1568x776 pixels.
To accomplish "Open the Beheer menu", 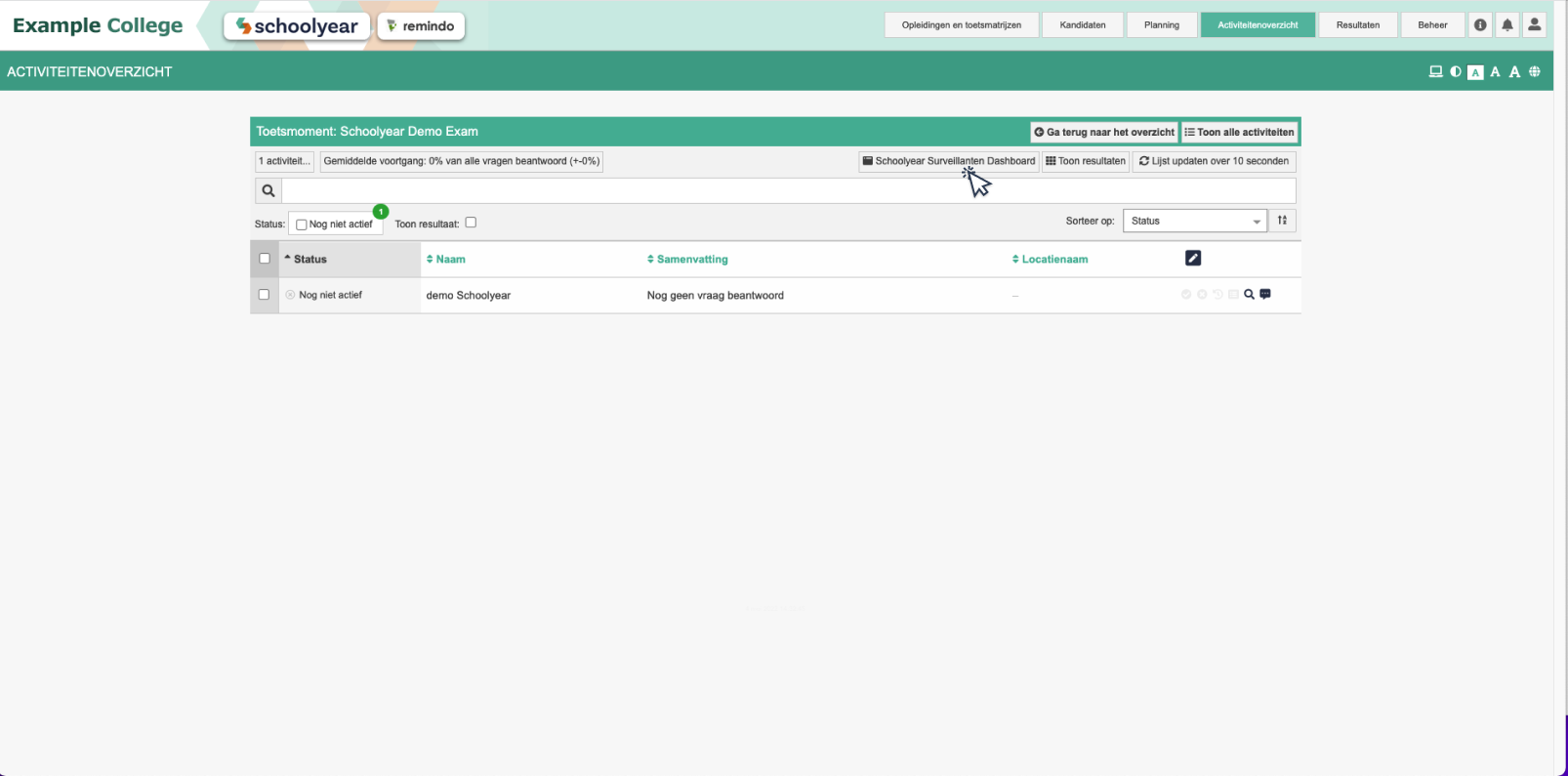I will coord(1432,25).
